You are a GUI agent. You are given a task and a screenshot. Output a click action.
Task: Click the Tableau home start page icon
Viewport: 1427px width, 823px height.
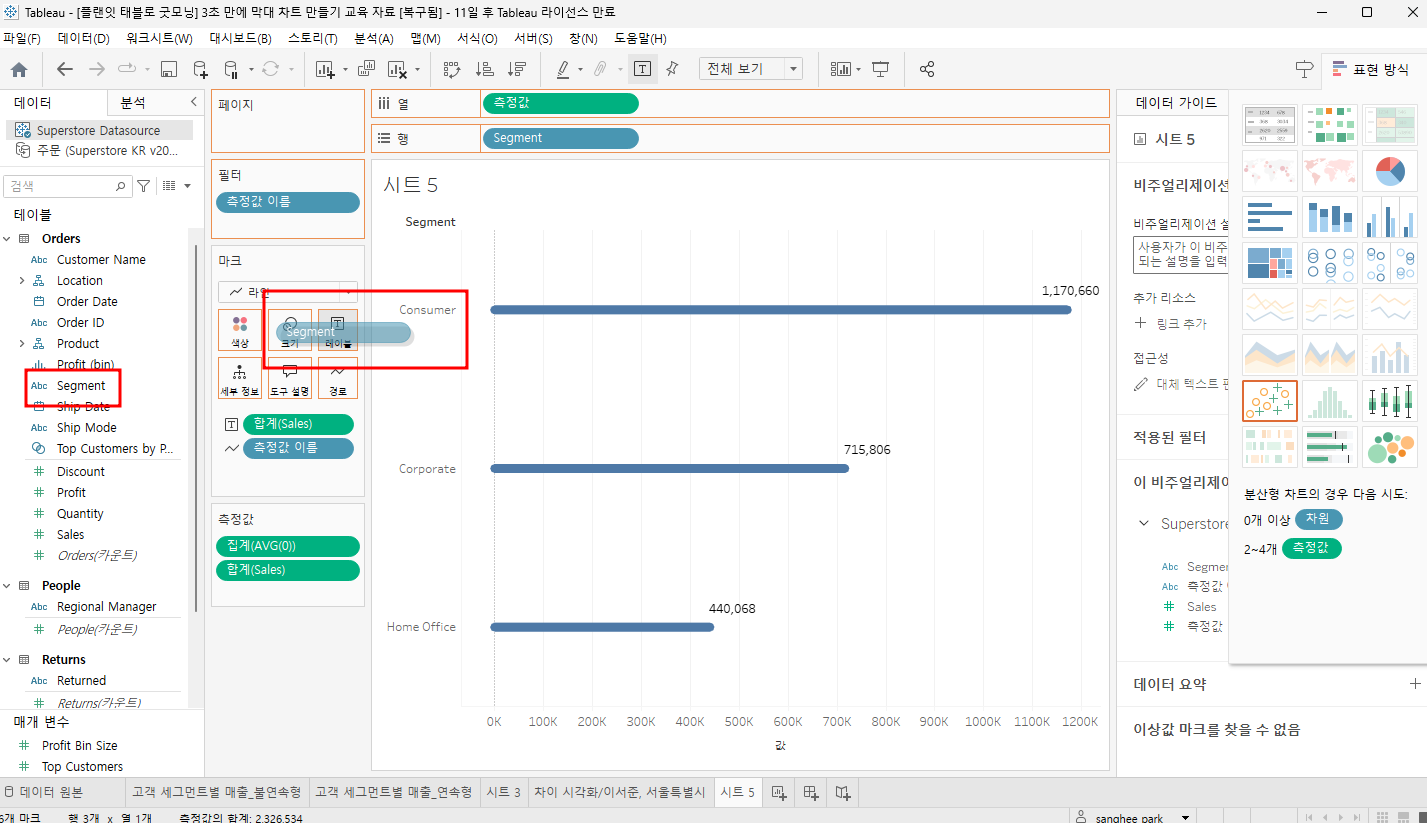[19, 69]
